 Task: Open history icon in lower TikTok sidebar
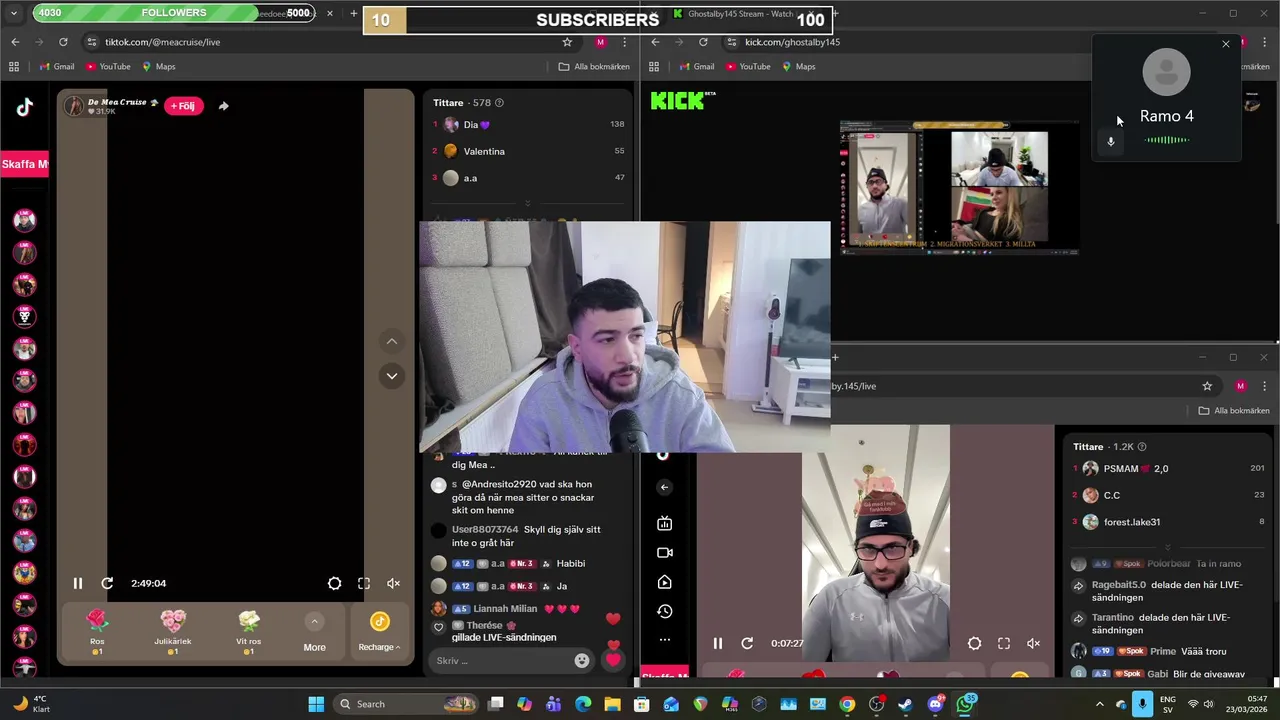664,611
